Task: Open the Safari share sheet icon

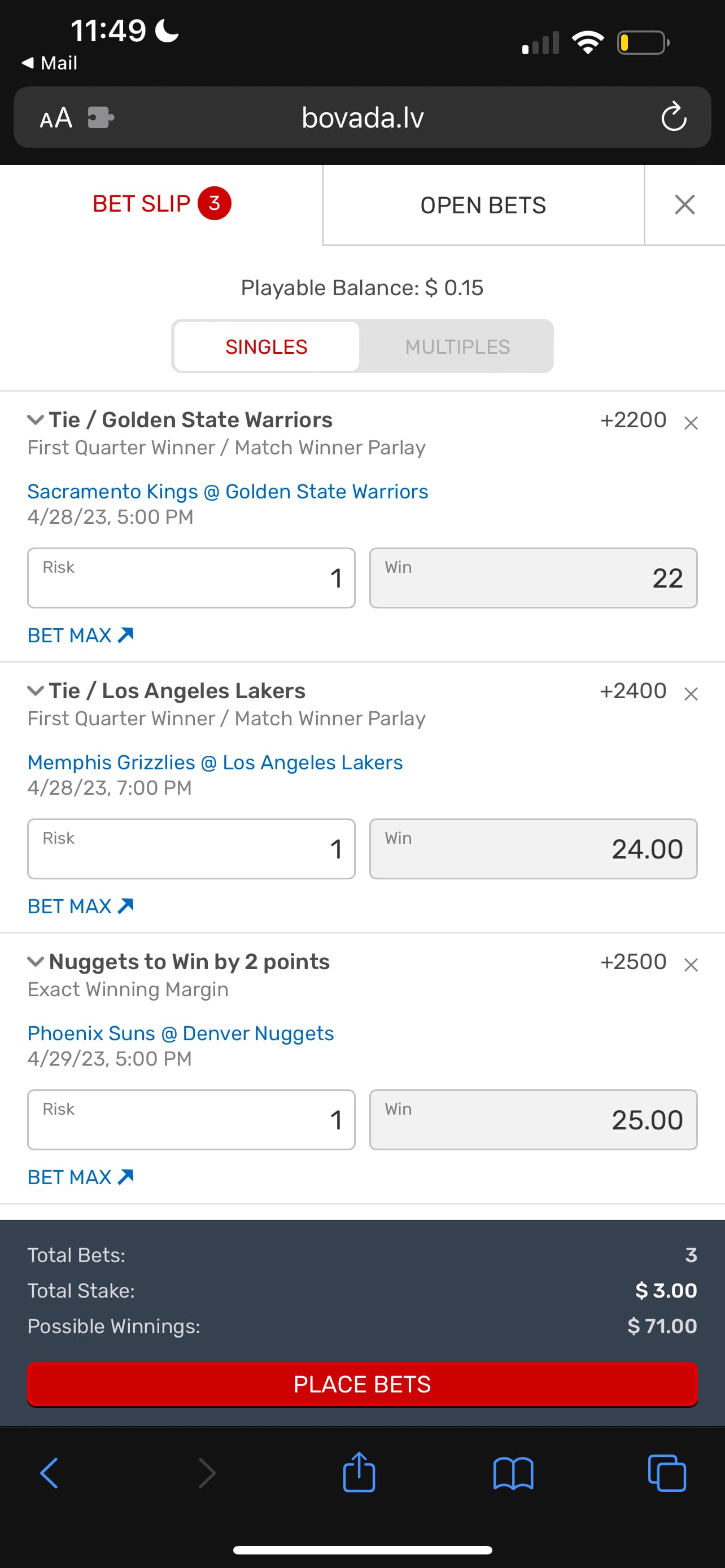Action: [x=359, y=1473]
